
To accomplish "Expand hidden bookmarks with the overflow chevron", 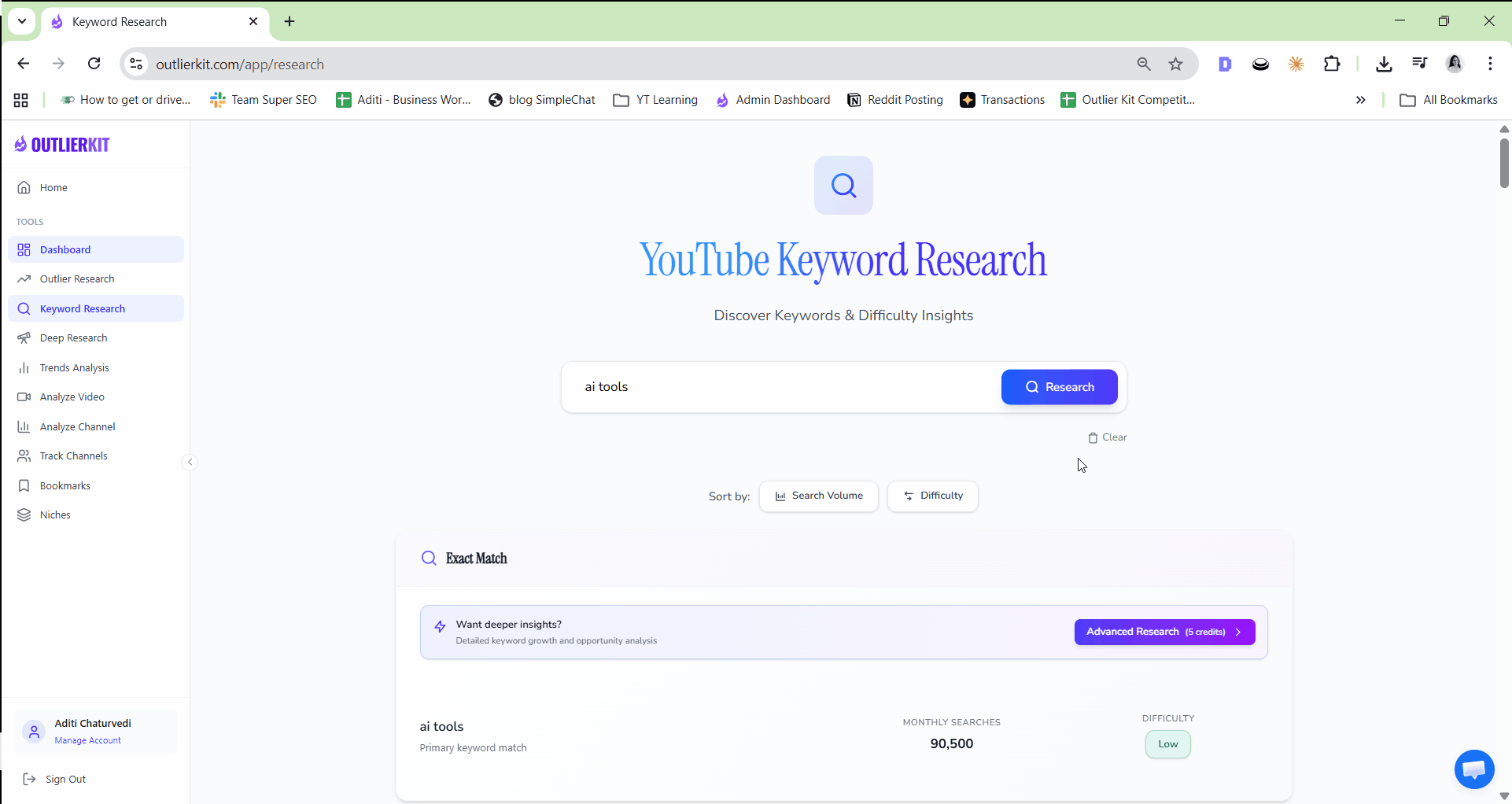I will 1360,100.
